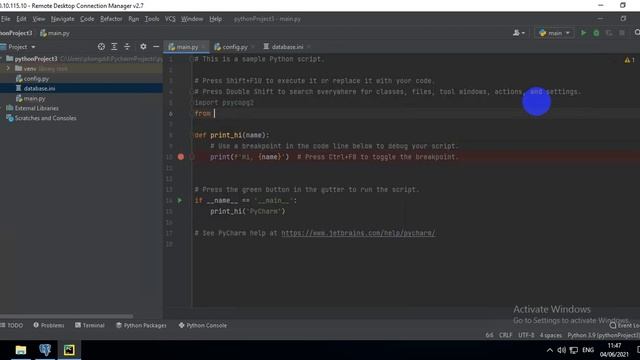Open pgAdmin elephant icon in taskbar
Viewport: 640px width, 360px height.
45,350
